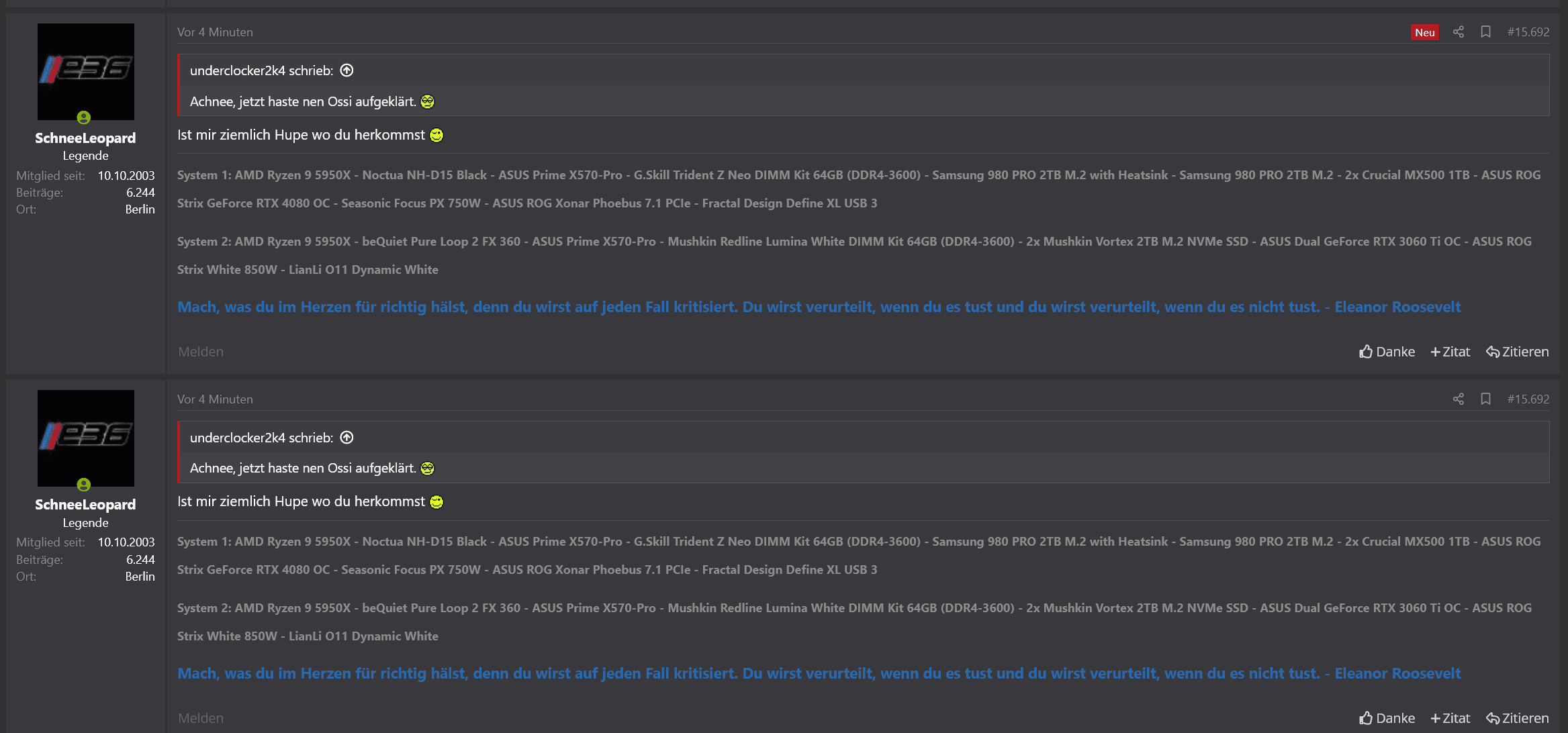The image size is (1568, 733).
Task: Open SchneeLeopard's avatar in the second post
Action: pyautogui.click(x=86, y=438)
